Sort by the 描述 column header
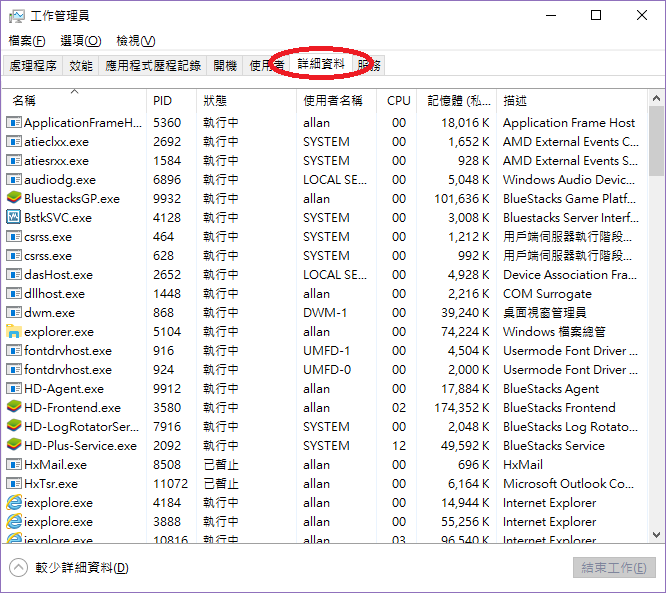 coord(572,101)
